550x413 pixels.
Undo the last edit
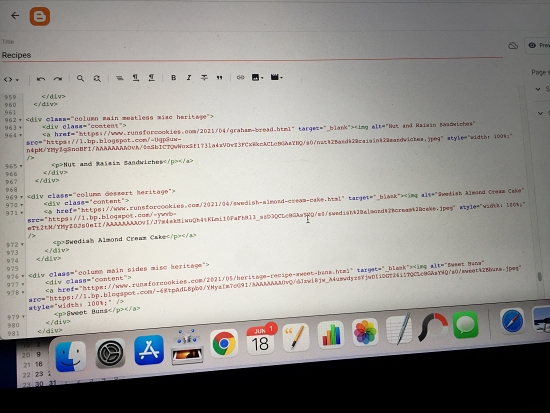tap(41, 79)
